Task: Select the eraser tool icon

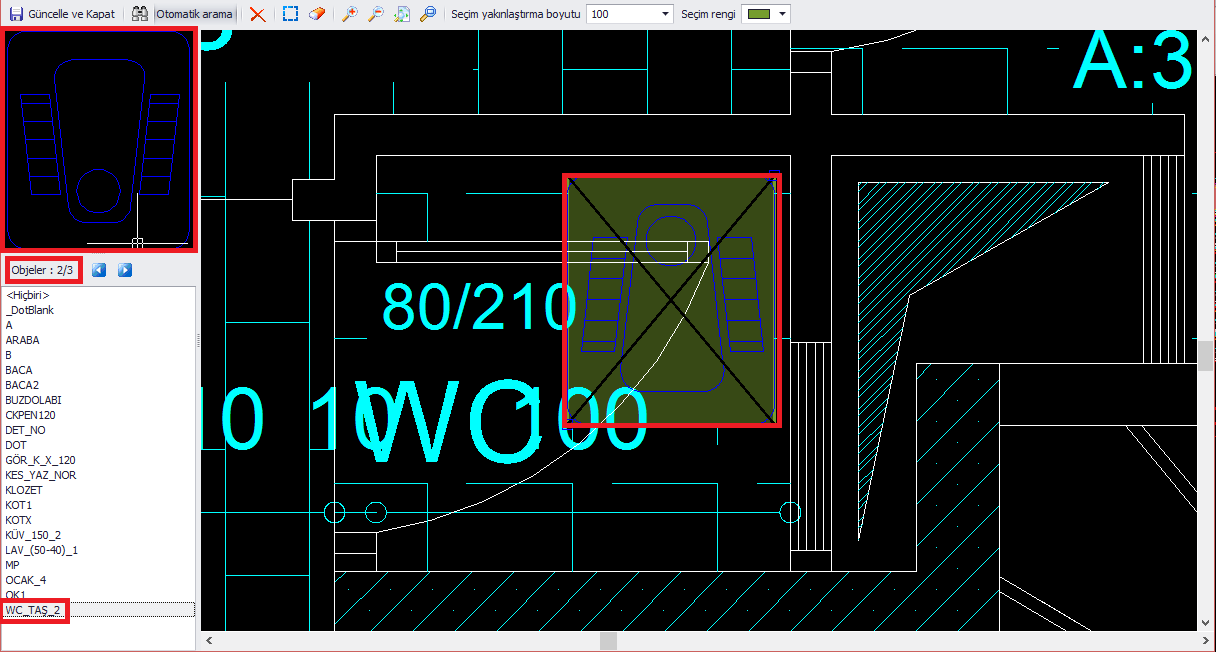Action: [318, 14]
